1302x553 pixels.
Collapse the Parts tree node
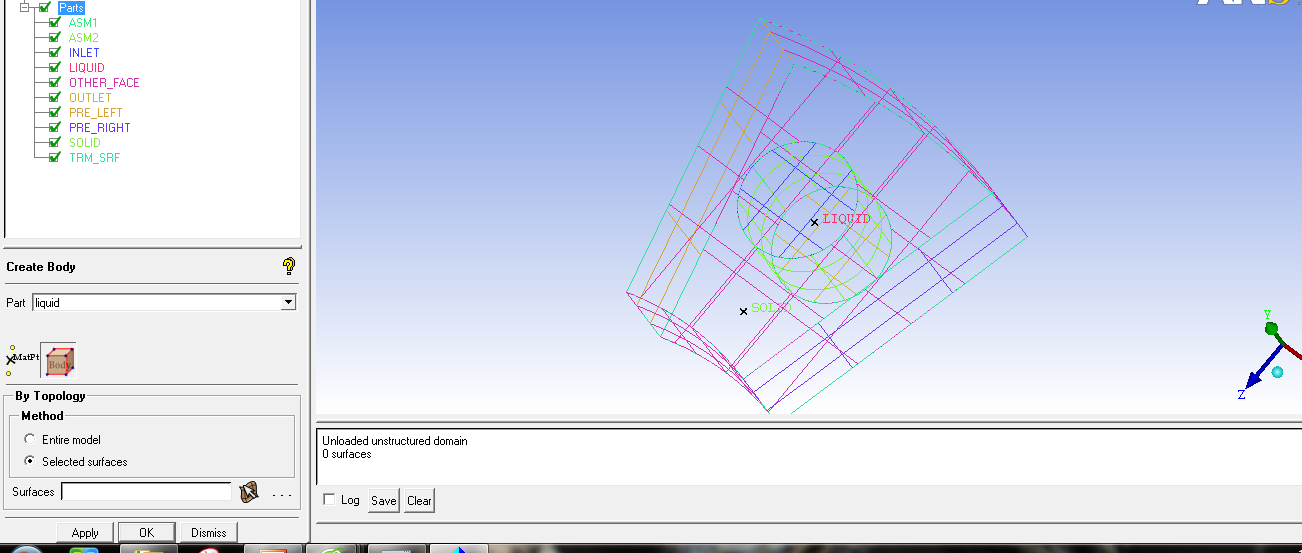tap(25, 8)
